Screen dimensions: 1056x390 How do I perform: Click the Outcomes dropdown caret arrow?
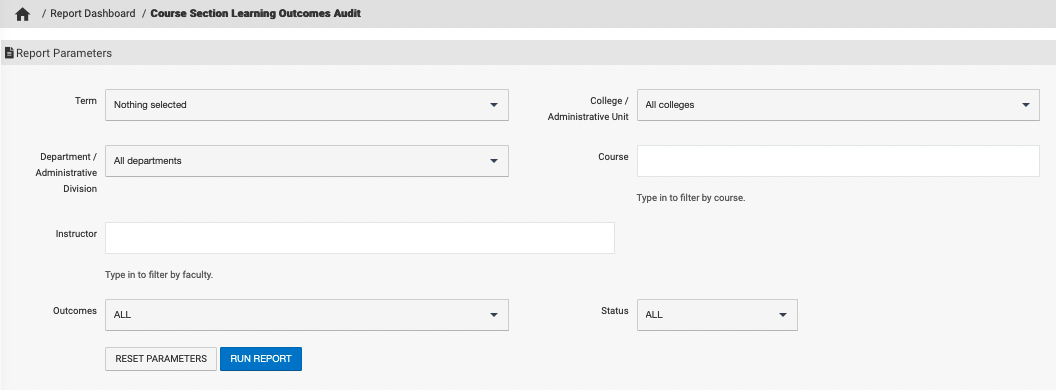click(494, 315)
